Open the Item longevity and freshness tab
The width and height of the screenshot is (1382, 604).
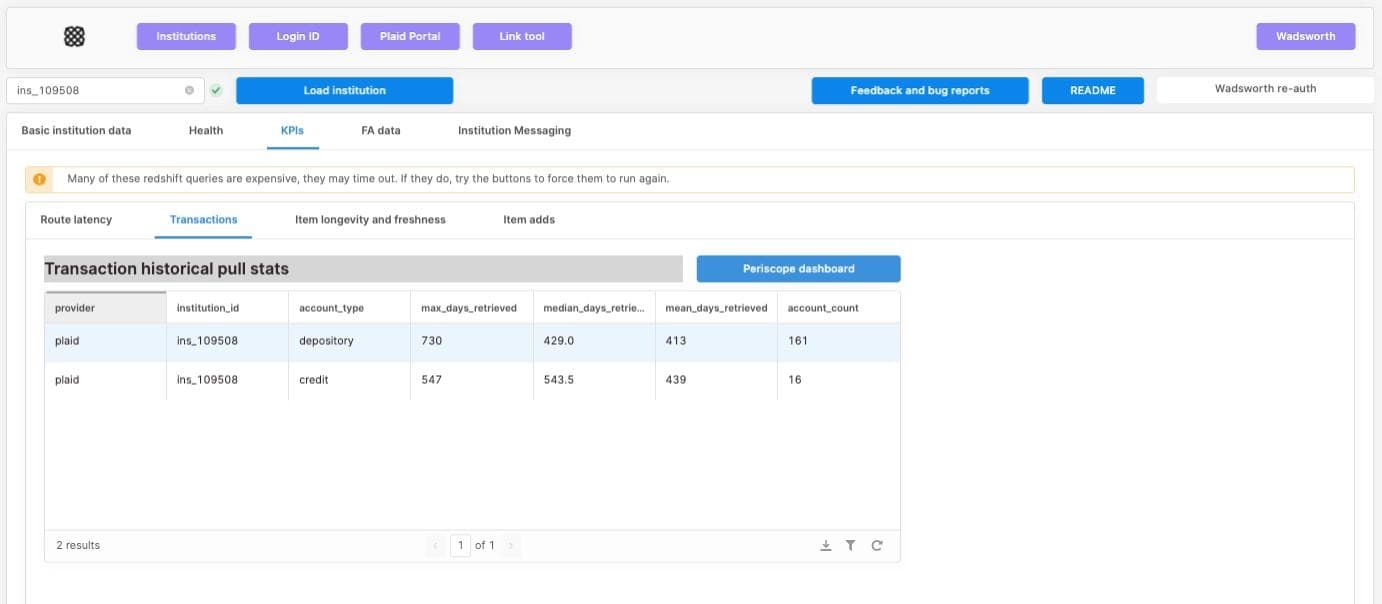click(x=370, y=219)
